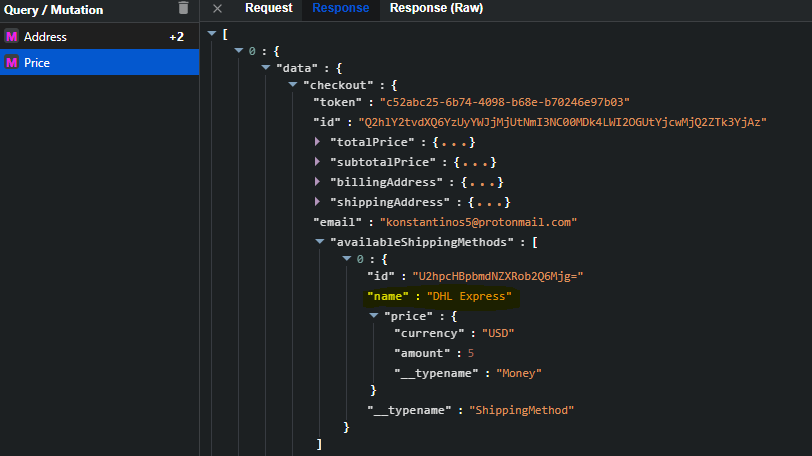
Task: Click the "amount" key
Action: [422, 353]
